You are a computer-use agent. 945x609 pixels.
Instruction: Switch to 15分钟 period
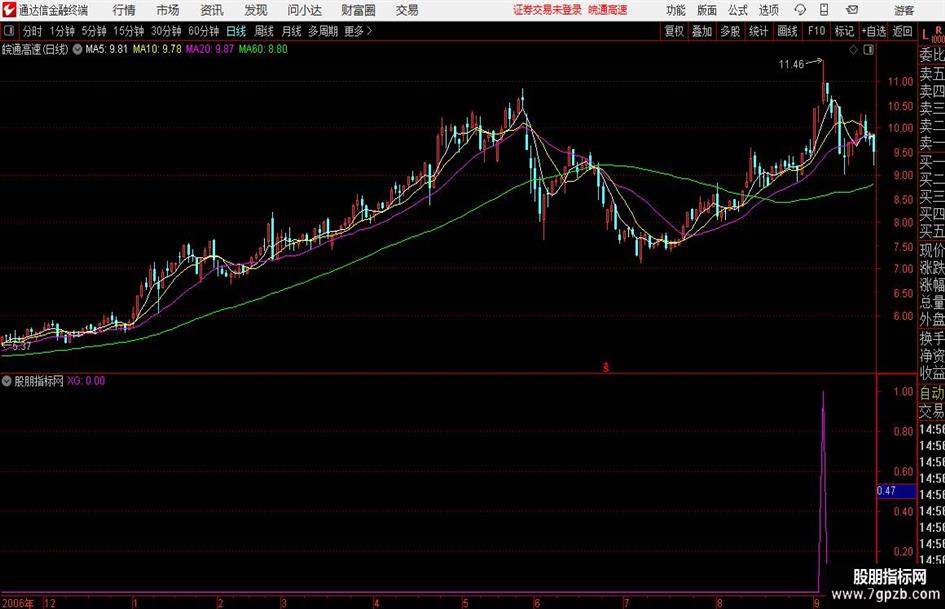tap(129, 31)
